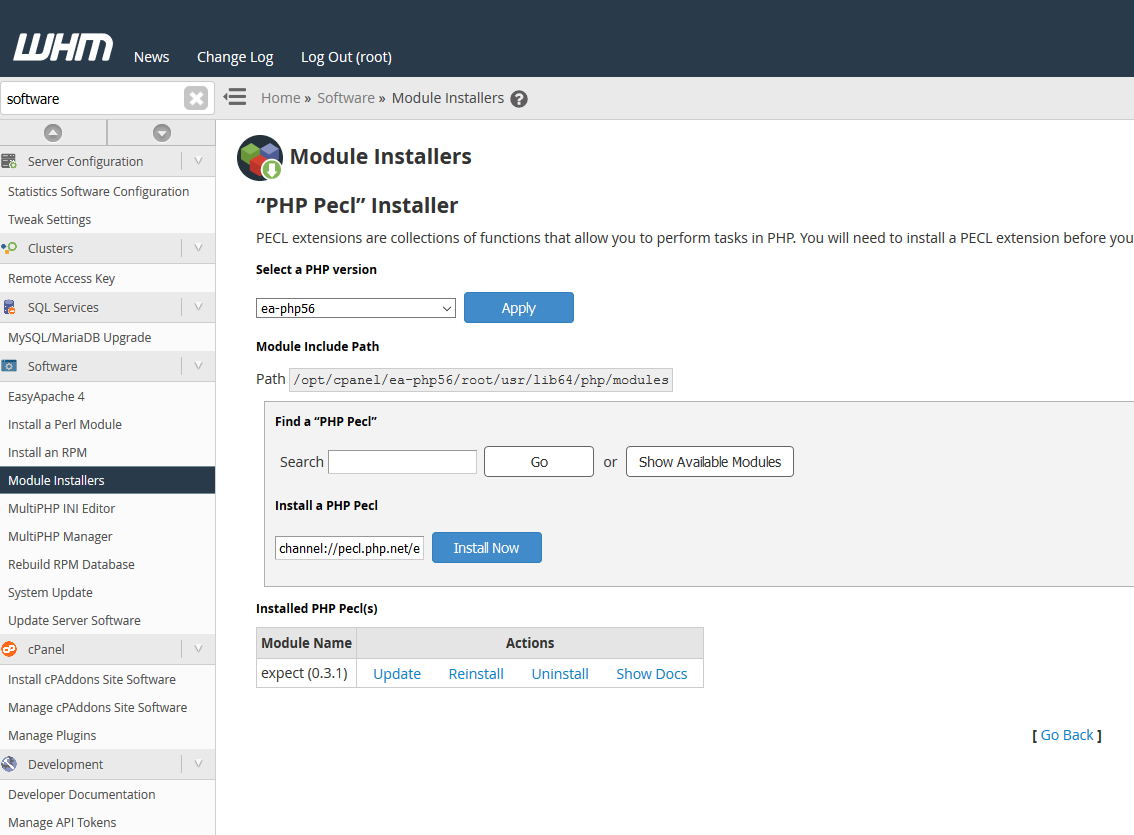Viewport: 1134px width, 835px height.
Task: Open MultiPHP Manager
Action: click(x=60, y=536)
